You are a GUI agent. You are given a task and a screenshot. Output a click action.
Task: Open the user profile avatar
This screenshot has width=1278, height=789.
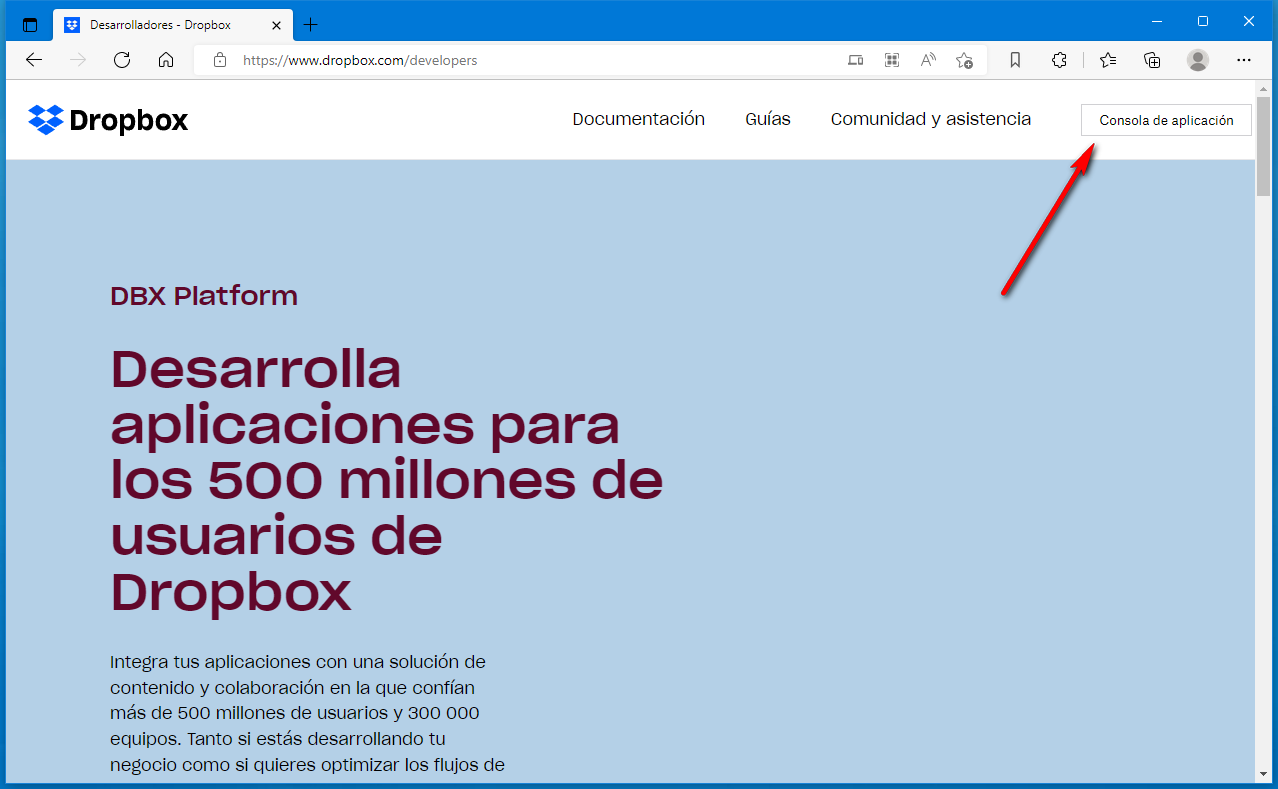1198,60
